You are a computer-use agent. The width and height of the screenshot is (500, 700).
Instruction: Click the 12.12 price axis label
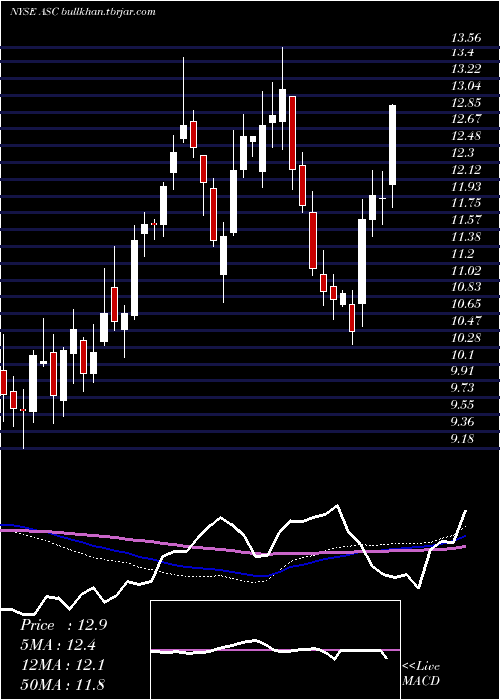466,170
